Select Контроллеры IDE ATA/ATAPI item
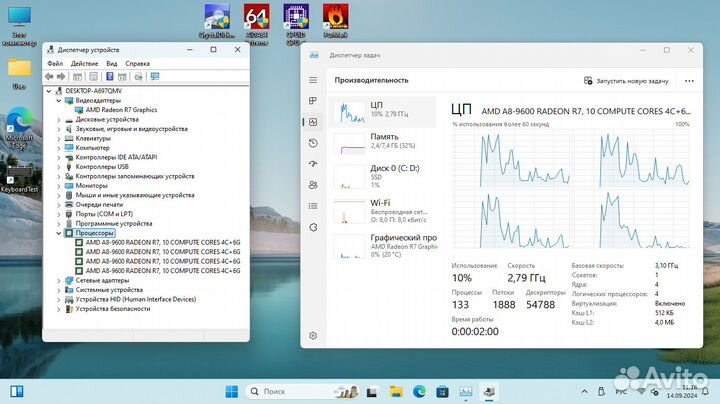The height and width of the screenshot is (404, 720). [x=116, y=157]
